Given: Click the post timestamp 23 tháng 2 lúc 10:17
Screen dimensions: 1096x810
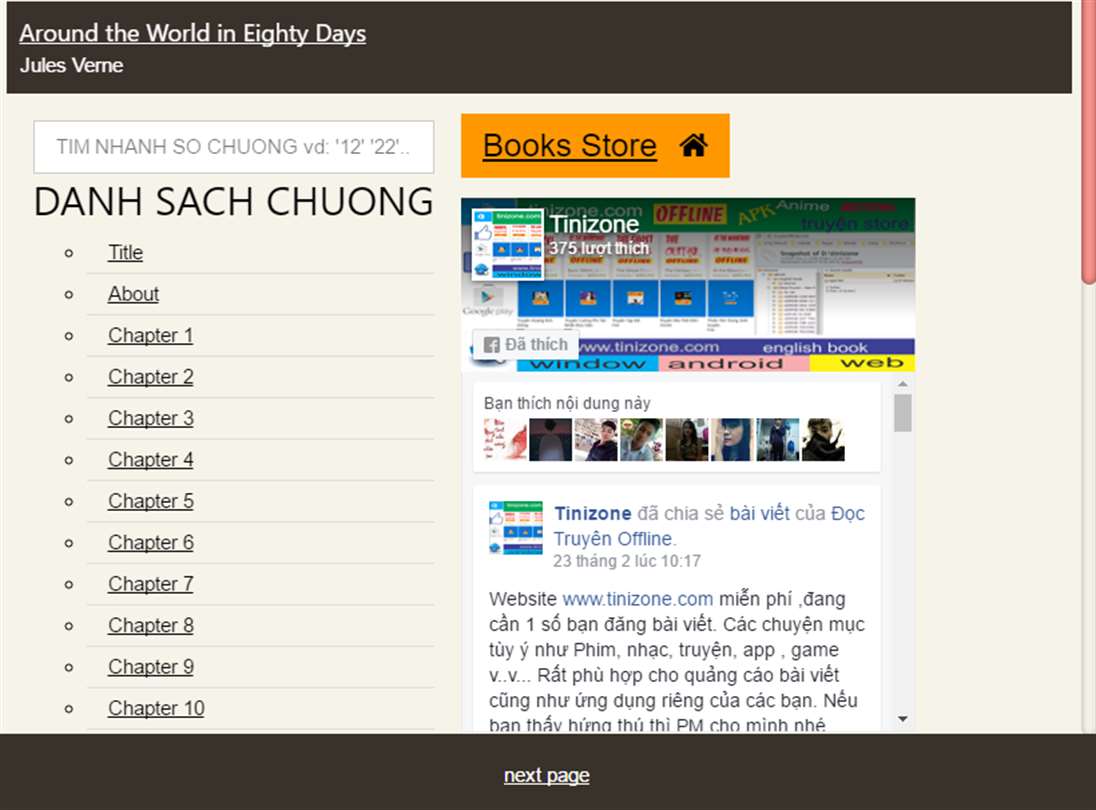Looking at the screenshot, I should tap(626, 561).
